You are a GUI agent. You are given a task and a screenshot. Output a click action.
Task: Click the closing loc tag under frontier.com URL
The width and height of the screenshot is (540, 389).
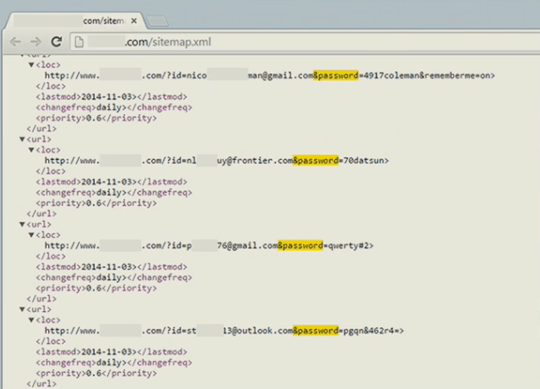(51, 171)
